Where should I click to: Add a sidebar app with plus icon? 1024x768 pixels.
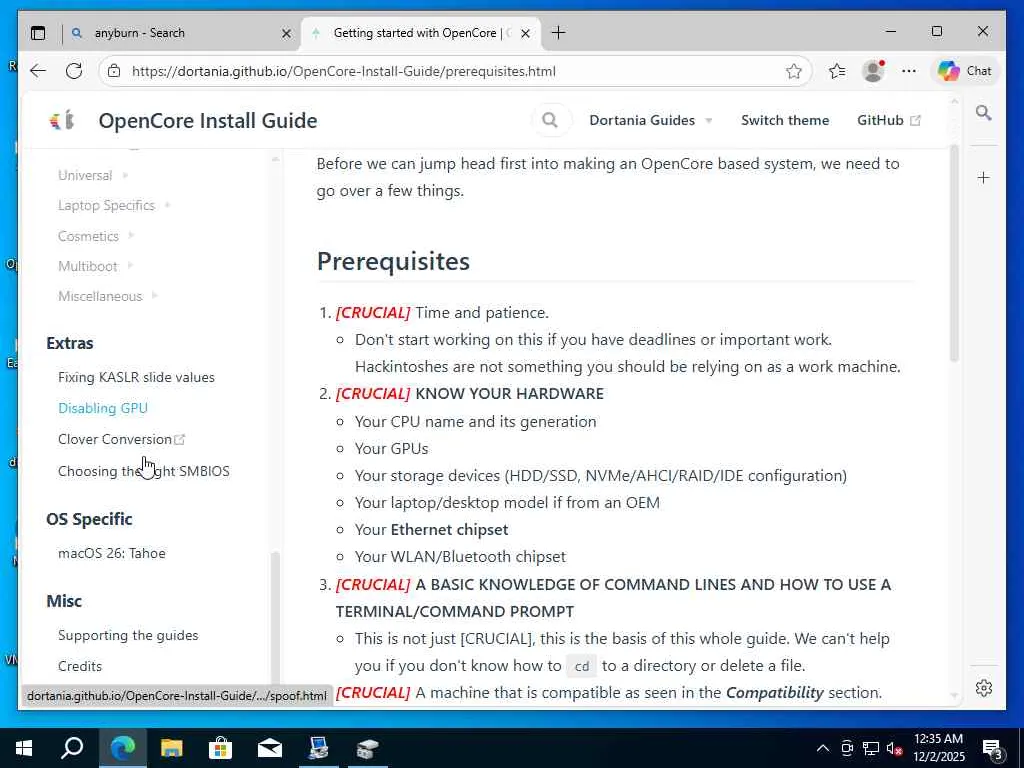[x=984, y=178]
